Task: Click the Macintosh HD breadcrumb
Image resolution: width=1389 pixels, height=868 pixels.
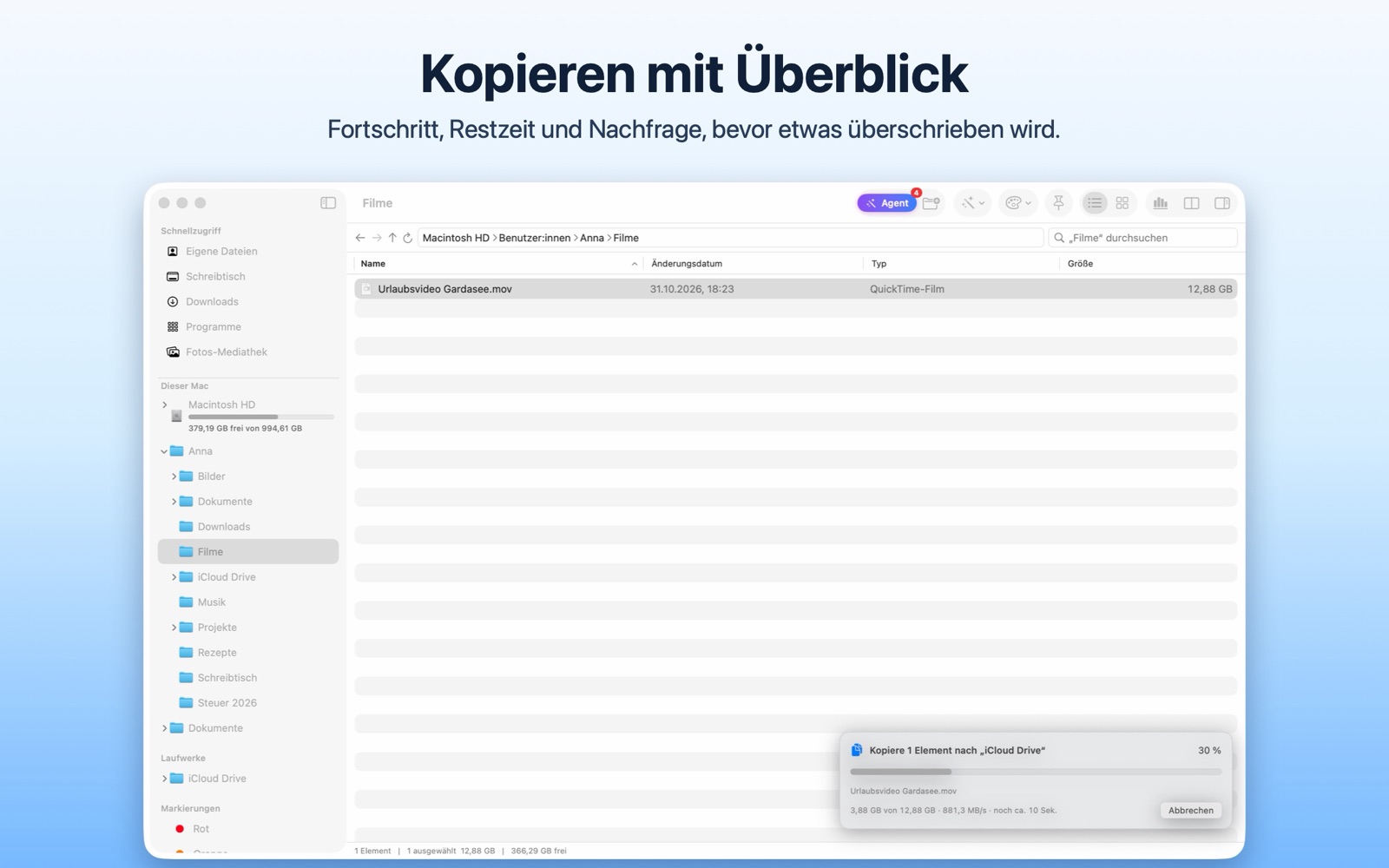Action: click(x=456, y=238)
